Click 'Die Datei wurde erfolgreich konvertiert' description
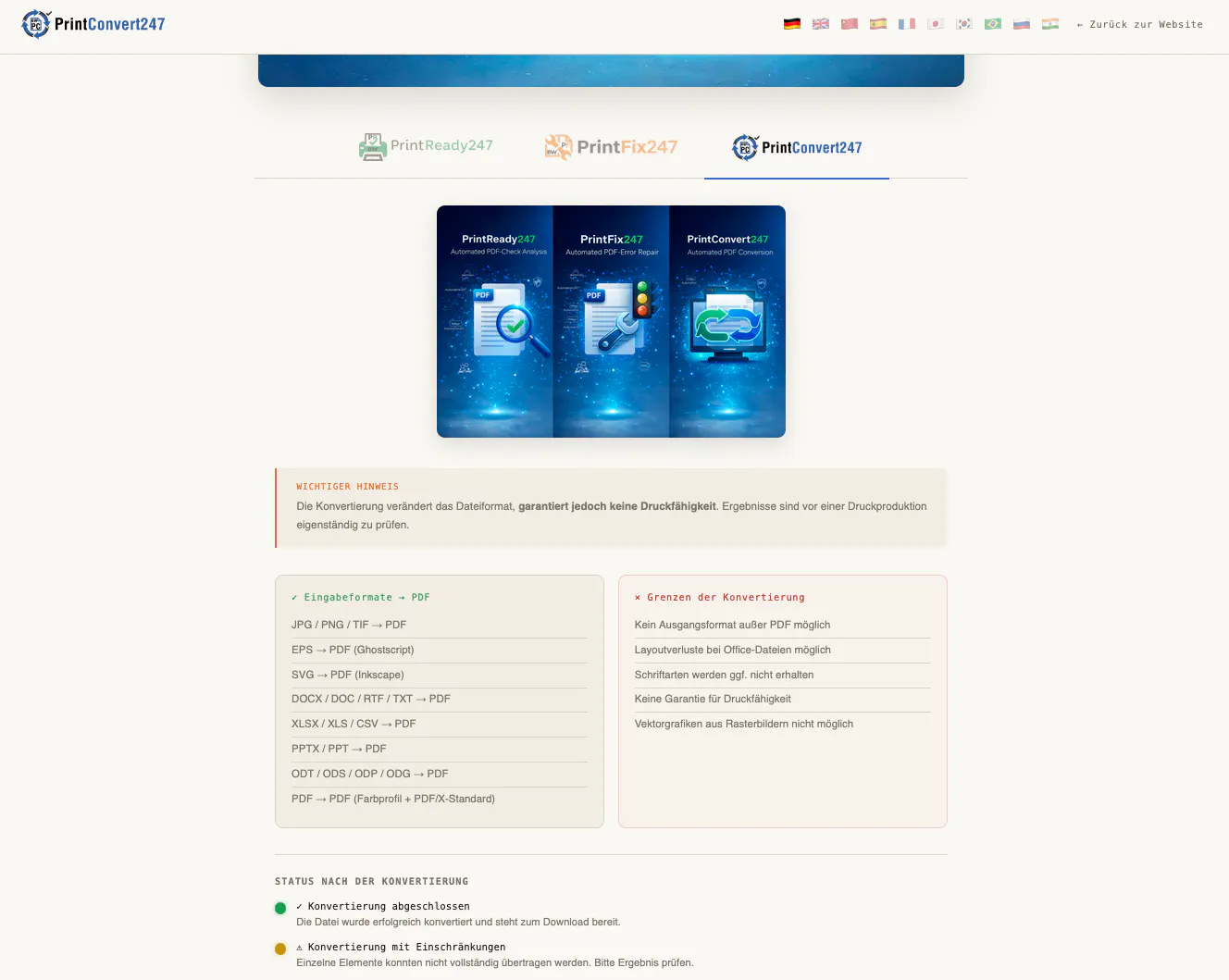 tap(458, 922)
